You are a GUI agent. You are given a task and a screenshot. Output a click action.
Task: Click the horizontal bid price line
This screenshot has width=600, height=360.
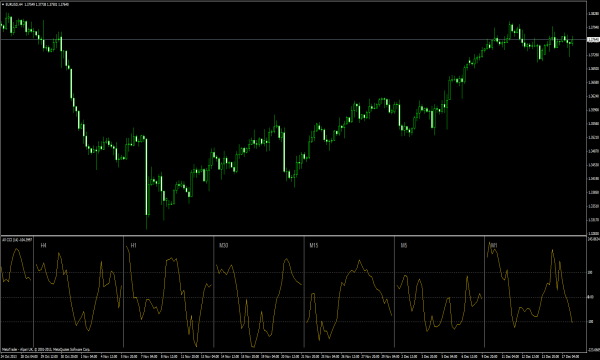pyautogui.click(x=293, y=39)
